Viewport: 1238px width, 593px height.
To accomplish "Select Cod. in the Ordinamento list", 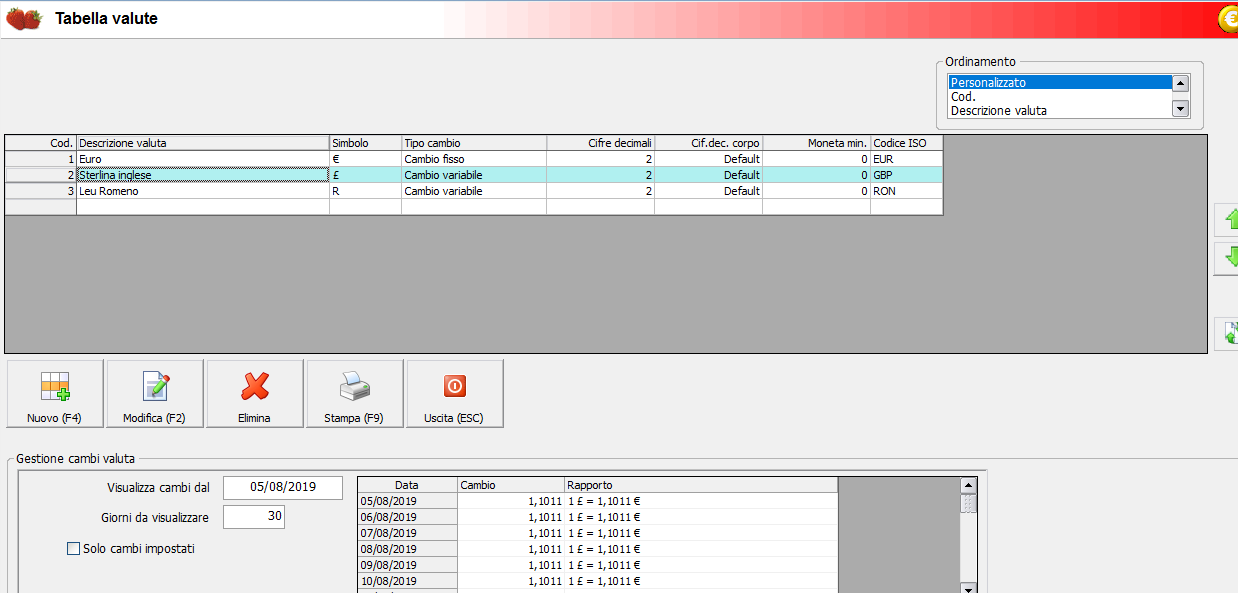I will (1059, 97).
